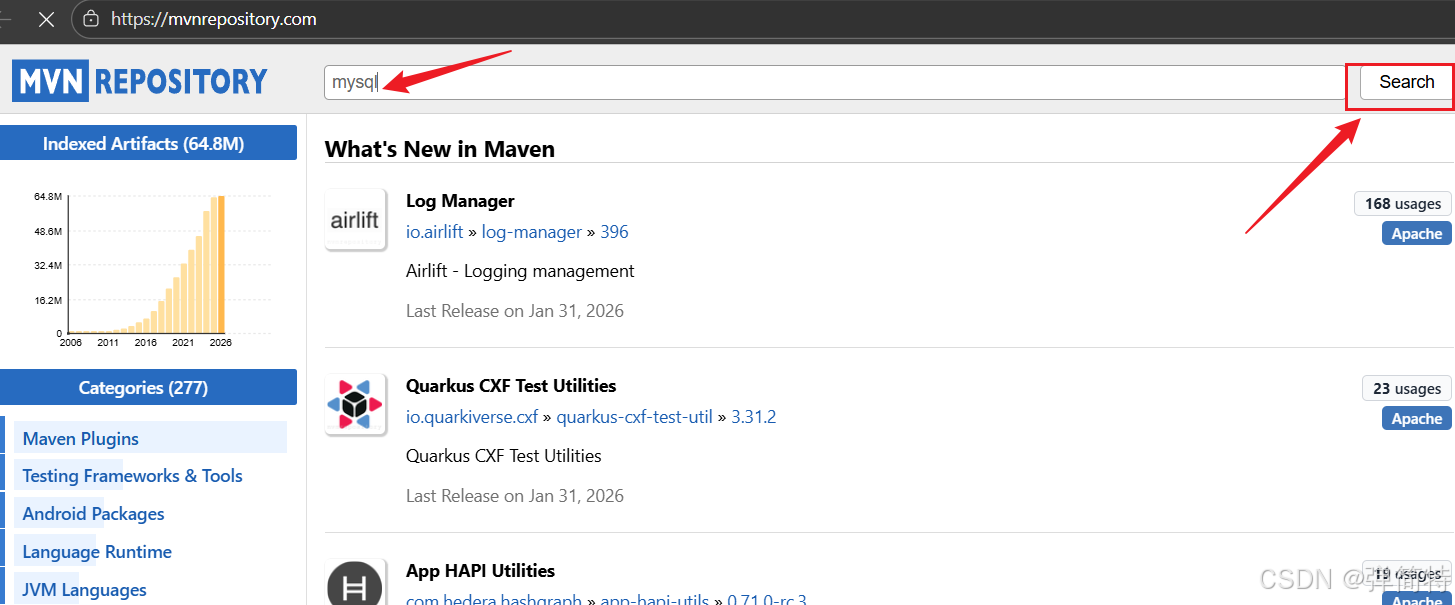The height and width of the screenshot is (605, 1455).
Task: Open Quarkus CXF Test Utilities title
Action: point(511,386)
